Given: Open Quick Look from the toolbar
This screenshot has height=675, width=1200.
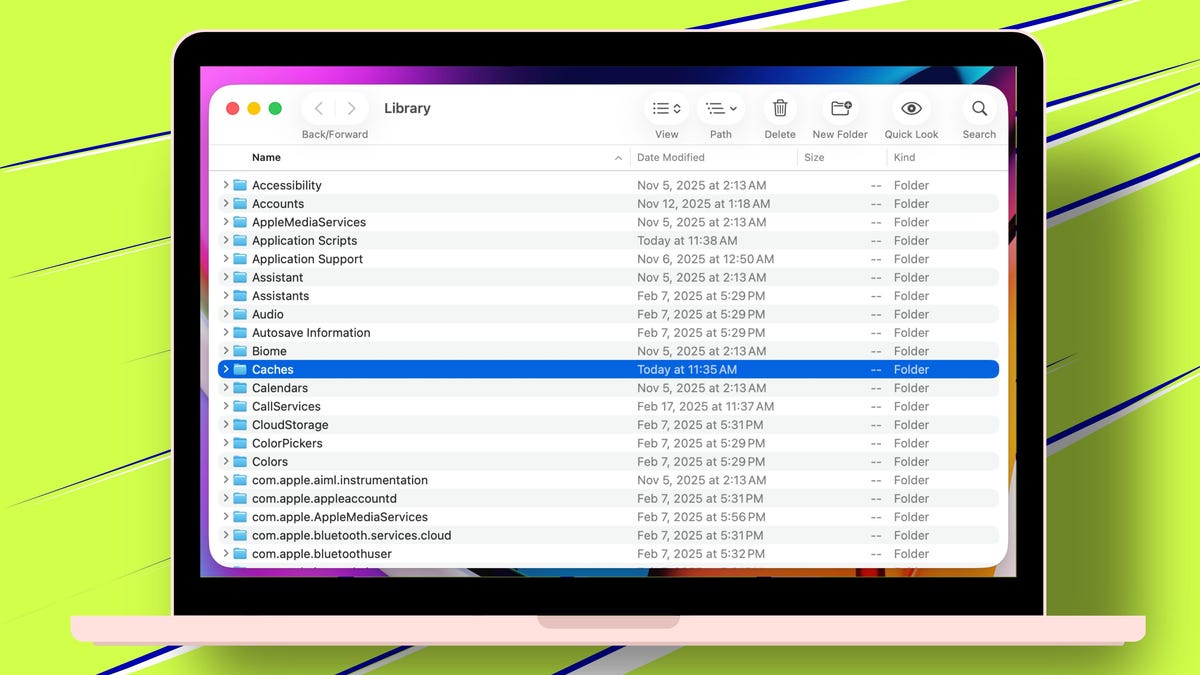Looking at the screenshot, I should coord(910,108).
